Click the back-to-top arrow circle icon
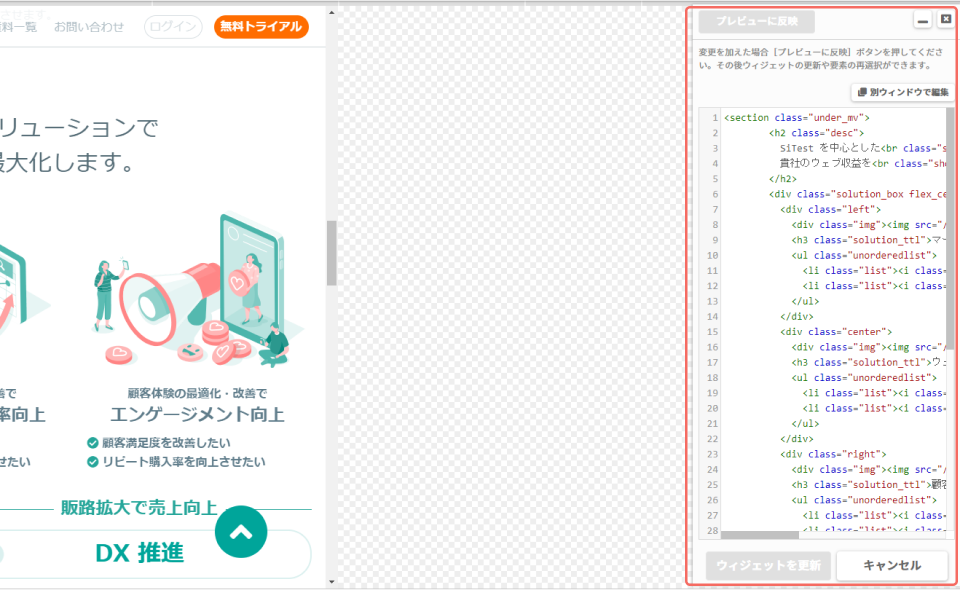Image resolution: width=960 pixels, height=593 pixels. pyautogui.click(x=241, y=531)
